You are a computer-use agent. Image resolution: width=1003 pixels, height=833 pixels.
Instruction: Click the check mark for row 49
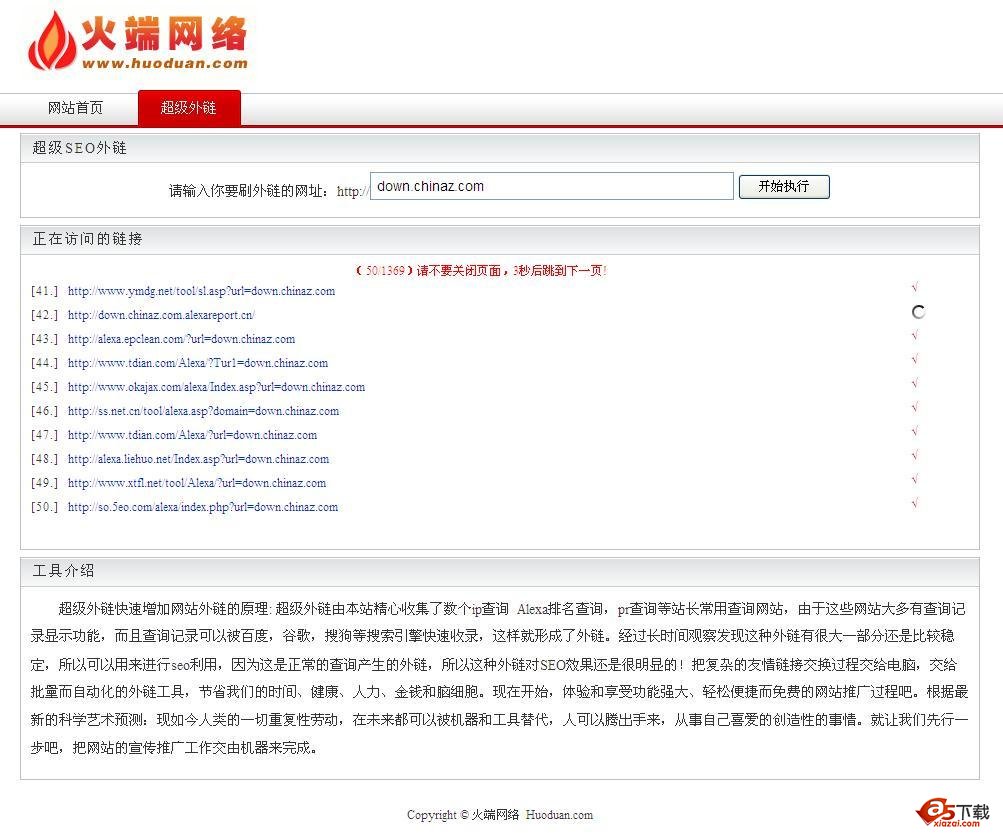tap(915, 479)
